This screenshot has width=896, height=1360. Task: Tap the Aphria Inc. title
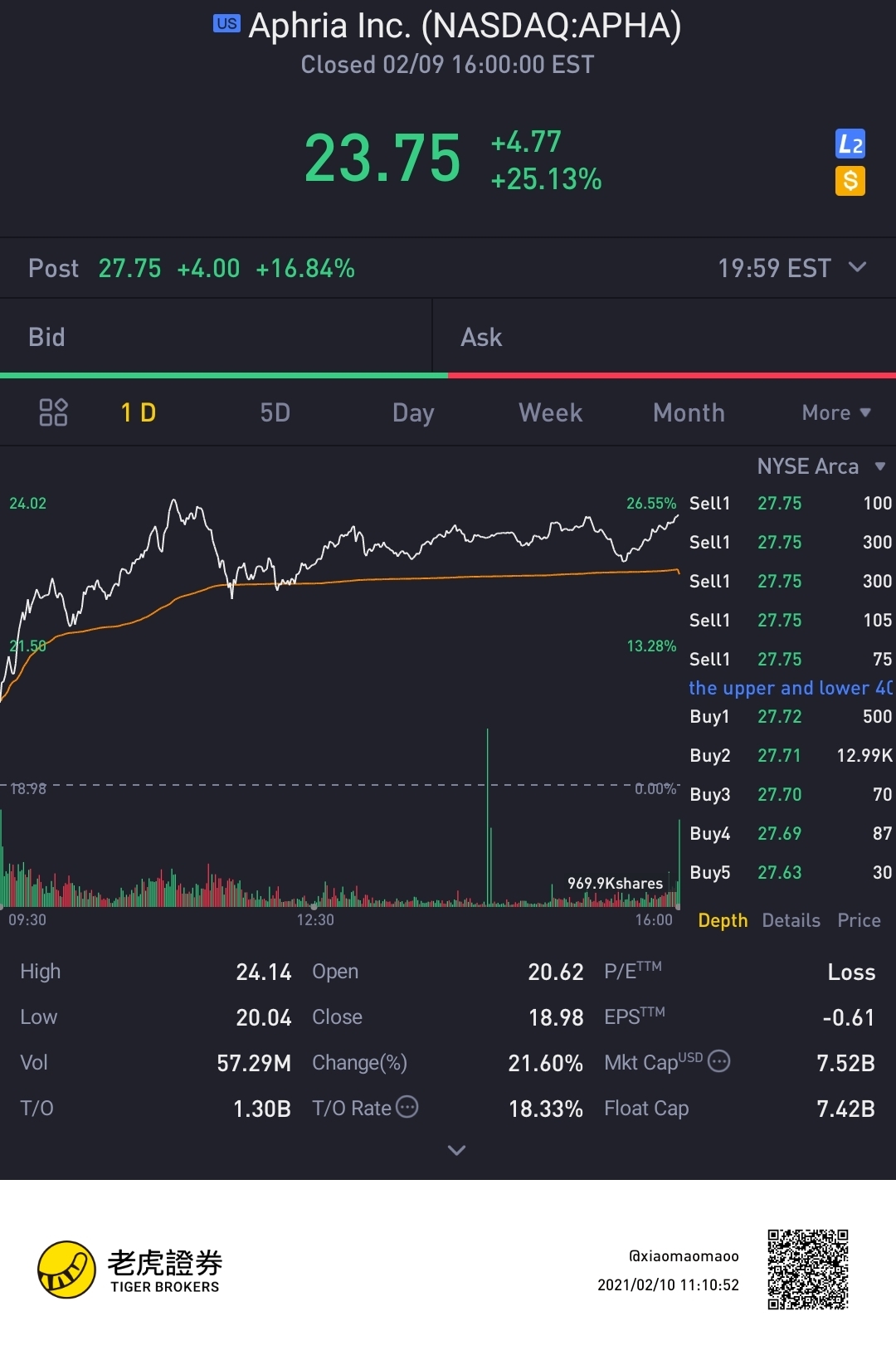pyautogui.click(x=465, y=26)
